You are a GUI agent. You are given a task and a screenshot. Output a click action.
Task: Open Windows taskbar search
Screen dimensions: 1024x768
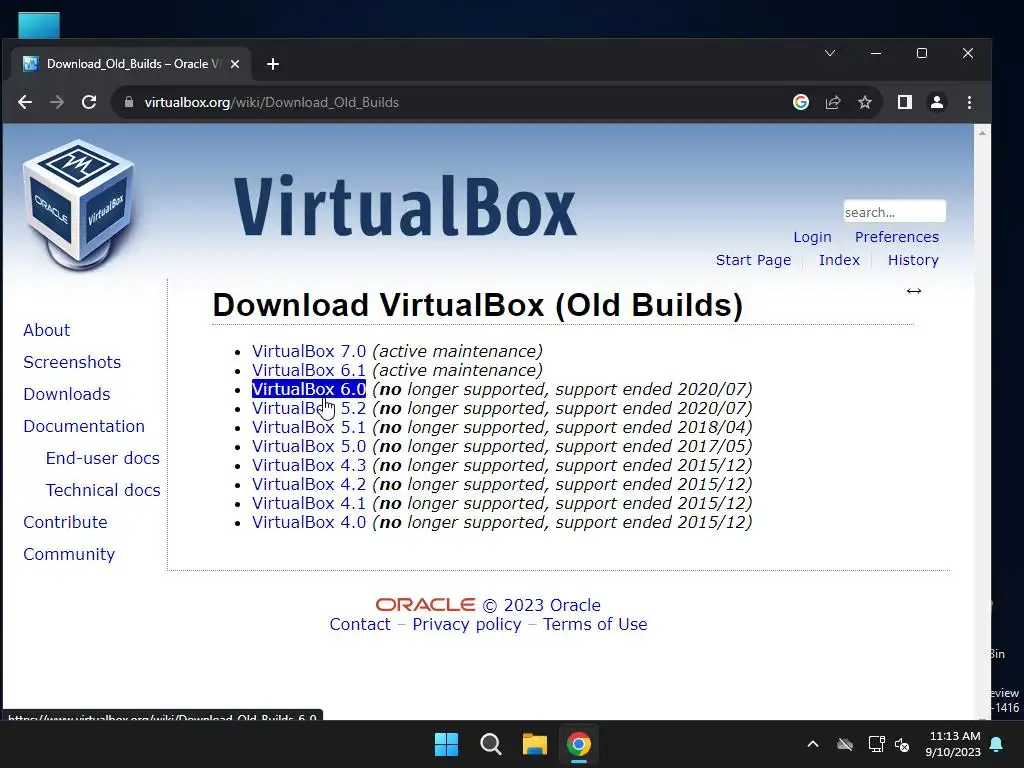click(490, 744)
